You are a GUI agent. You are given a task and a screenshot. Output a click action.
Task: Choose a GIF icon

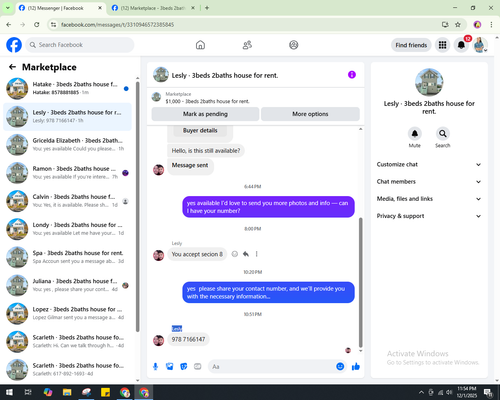pyautogui.click(x=198, y=367)
